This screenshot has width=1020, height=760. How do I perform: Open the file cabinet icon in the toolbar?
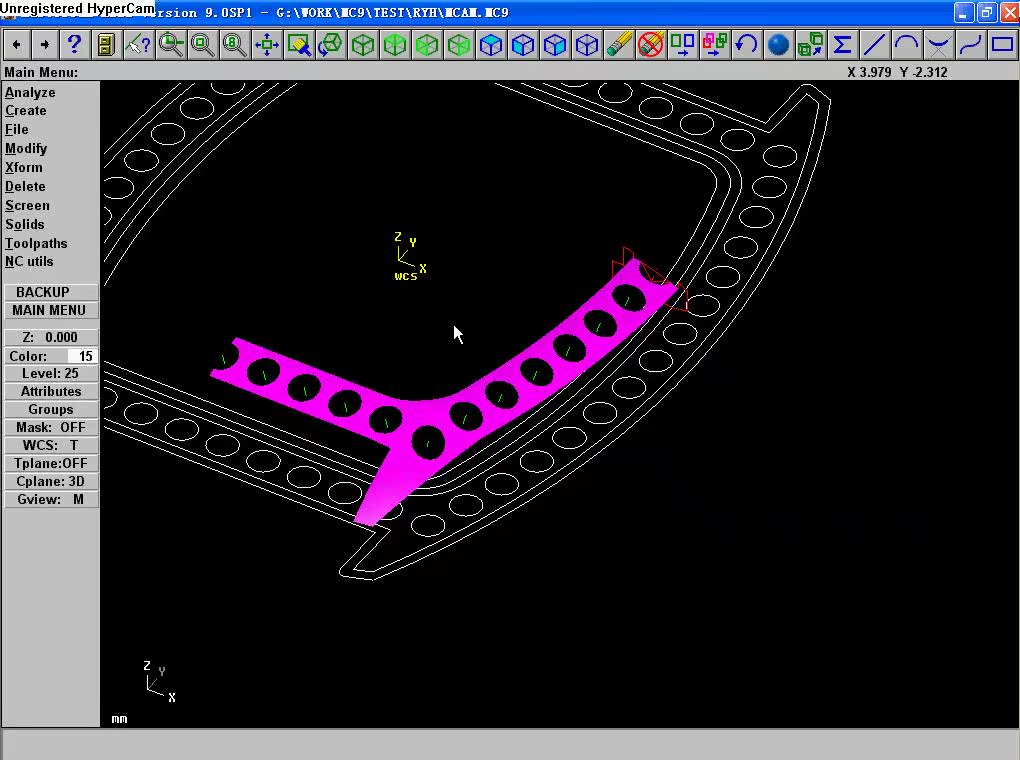106,45
